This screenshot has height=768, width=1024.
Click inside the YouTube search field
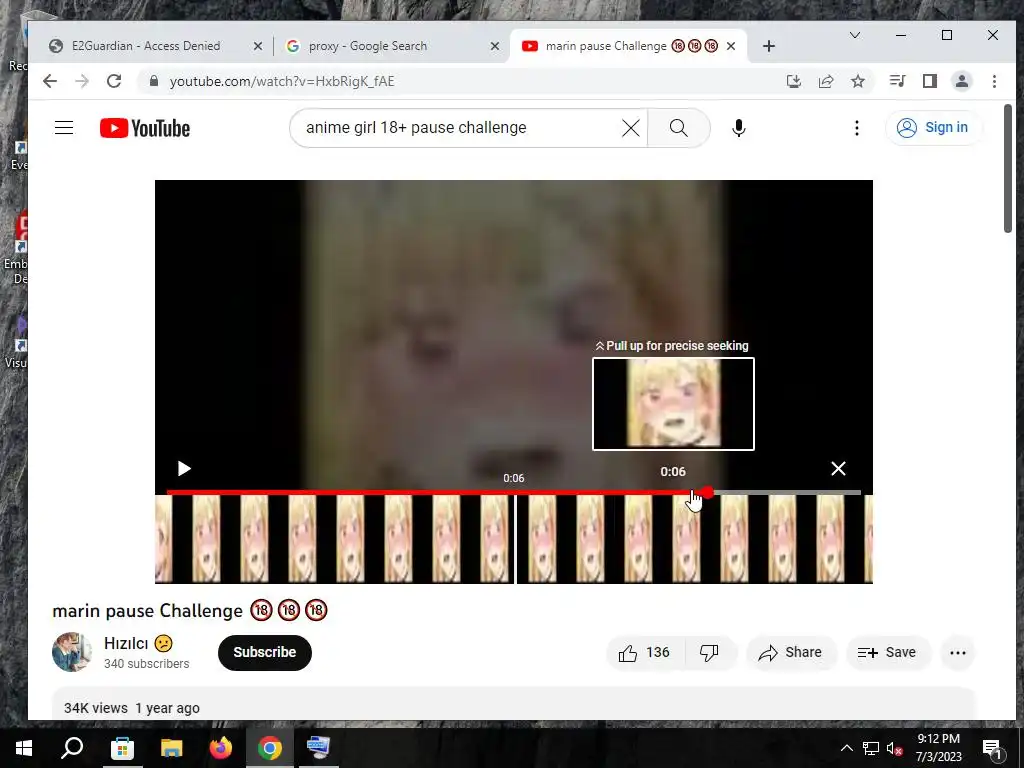coord(457,128)
